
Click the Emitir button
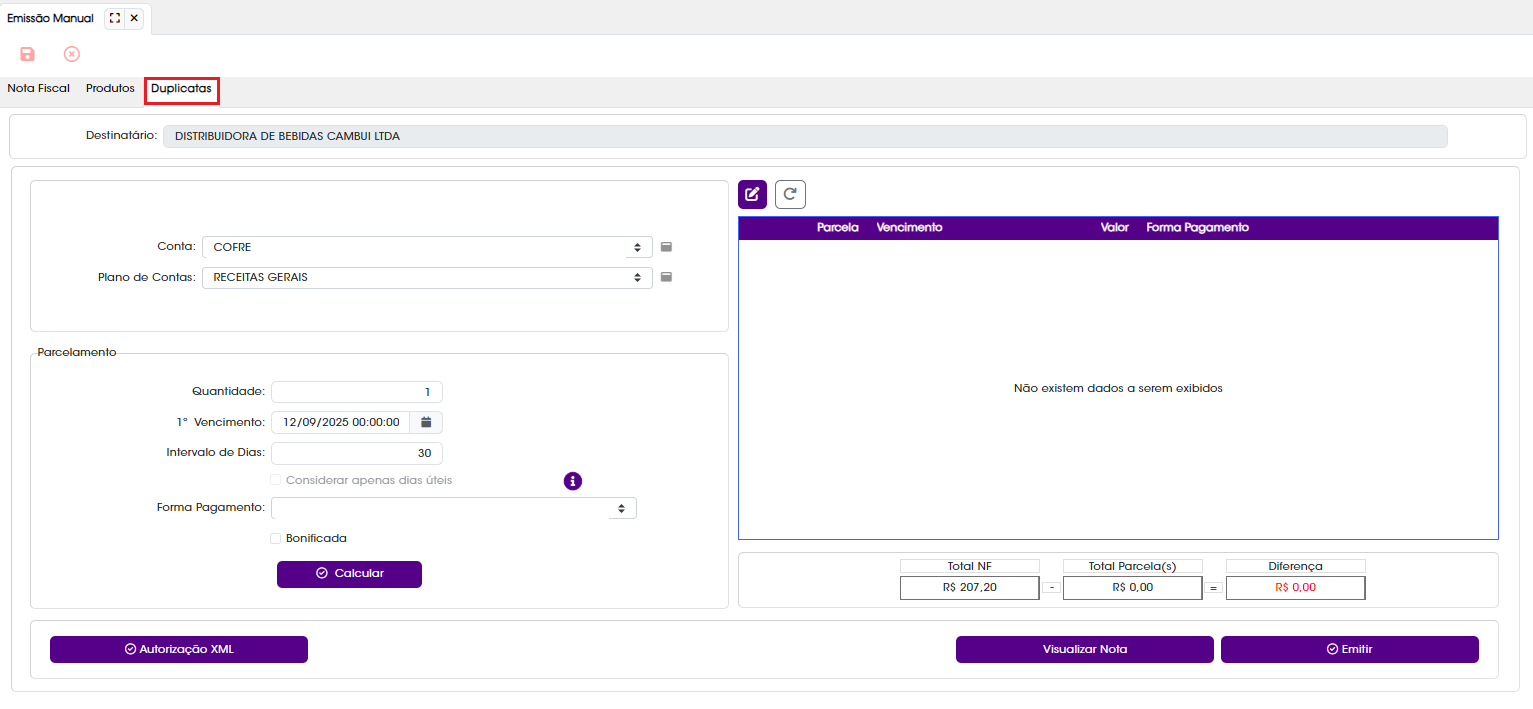click(x=1350, y=649)
